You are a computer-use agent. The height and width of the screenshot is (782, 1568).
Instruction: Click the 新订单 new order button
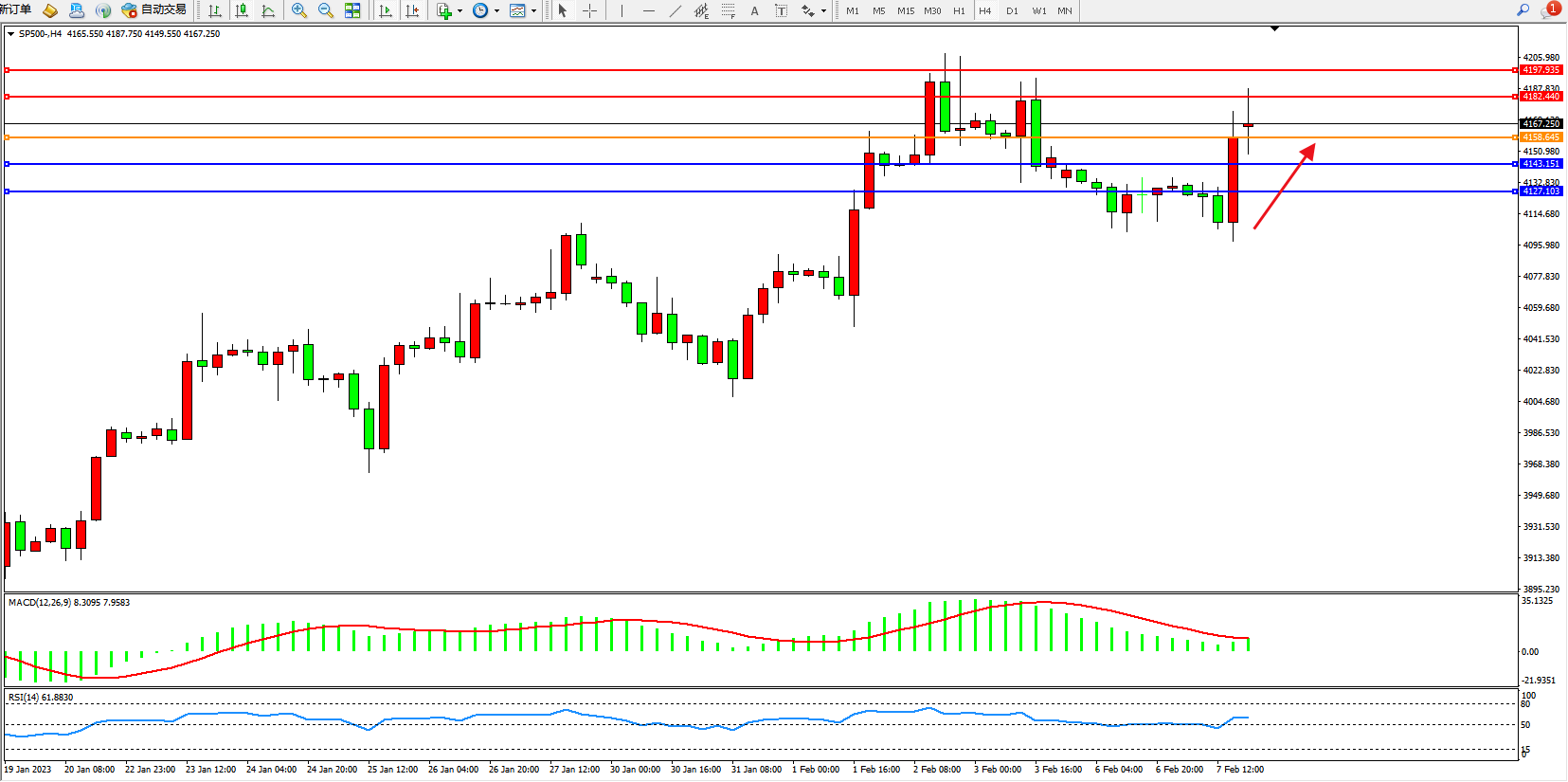click(x=15, y=9)
